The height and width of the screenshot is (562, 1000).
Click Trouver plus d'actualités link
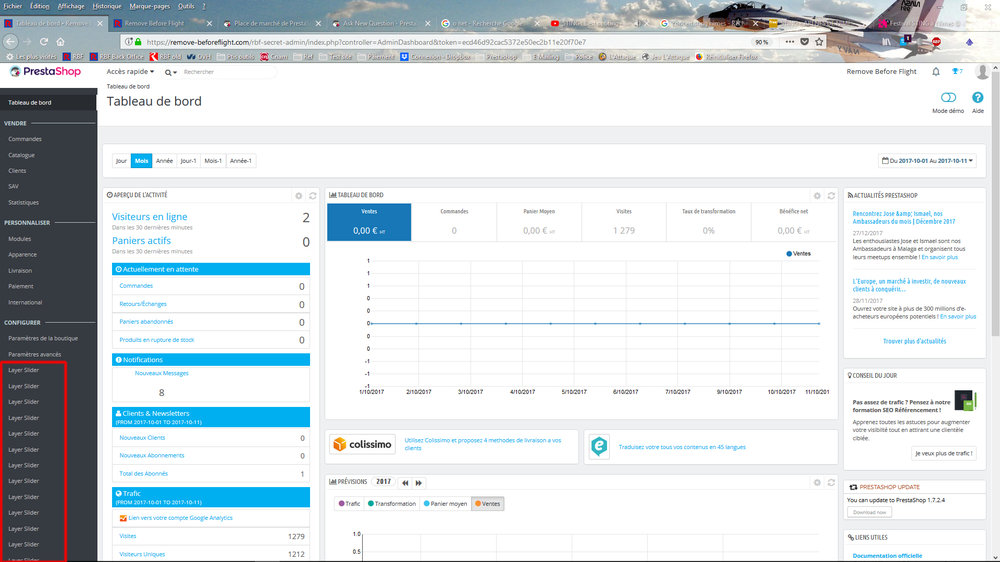916,341
